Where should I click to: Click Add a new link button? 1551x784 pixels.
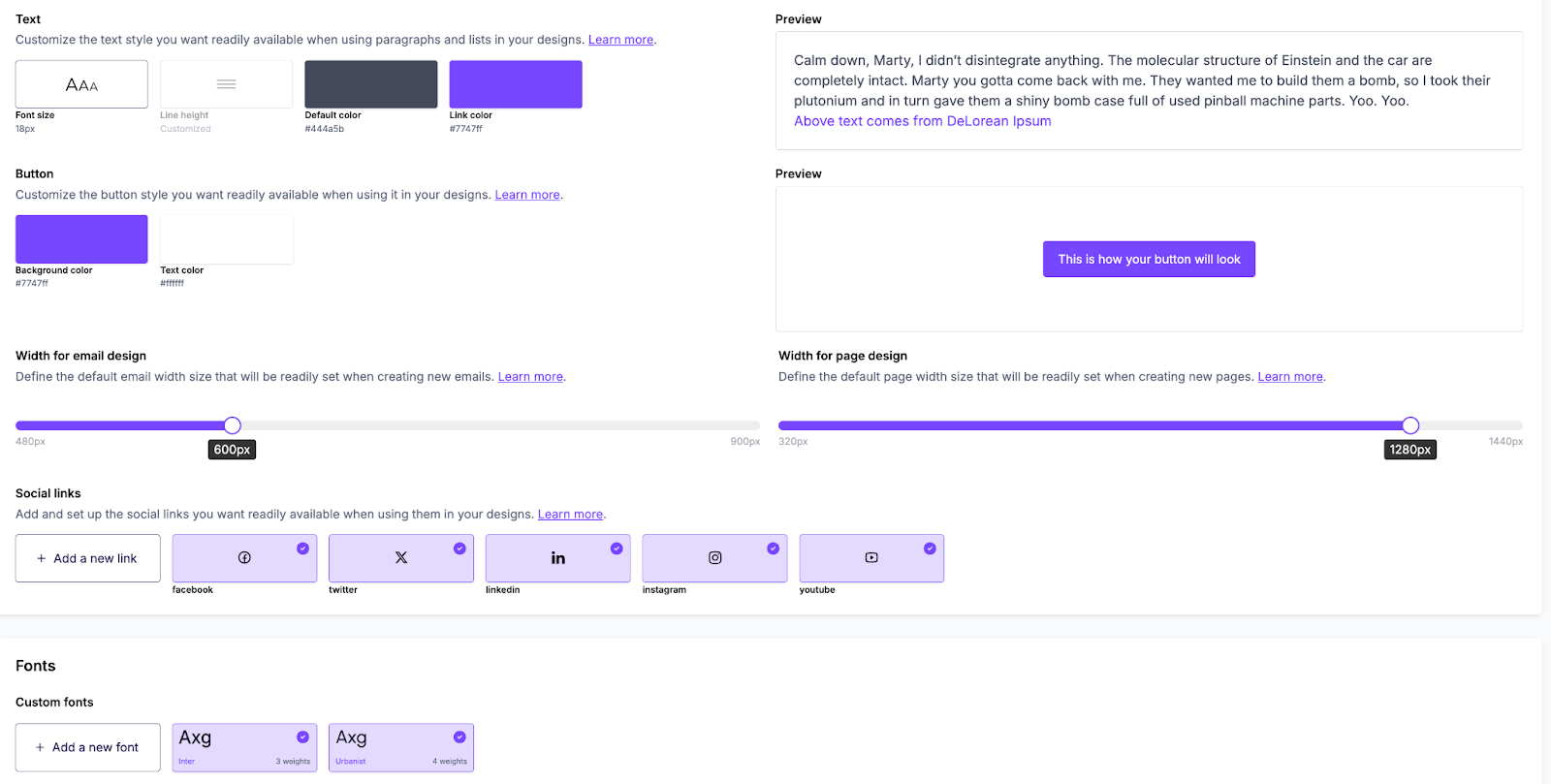87,558
